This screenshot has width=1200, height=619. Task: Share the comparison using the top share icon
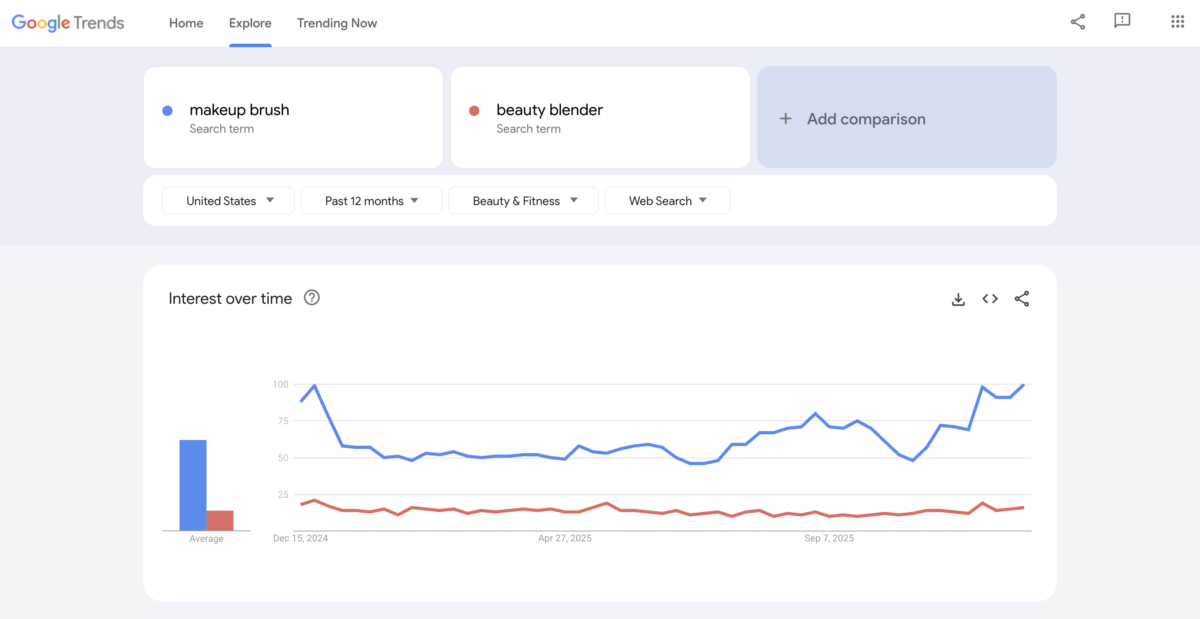(1077, 21)
